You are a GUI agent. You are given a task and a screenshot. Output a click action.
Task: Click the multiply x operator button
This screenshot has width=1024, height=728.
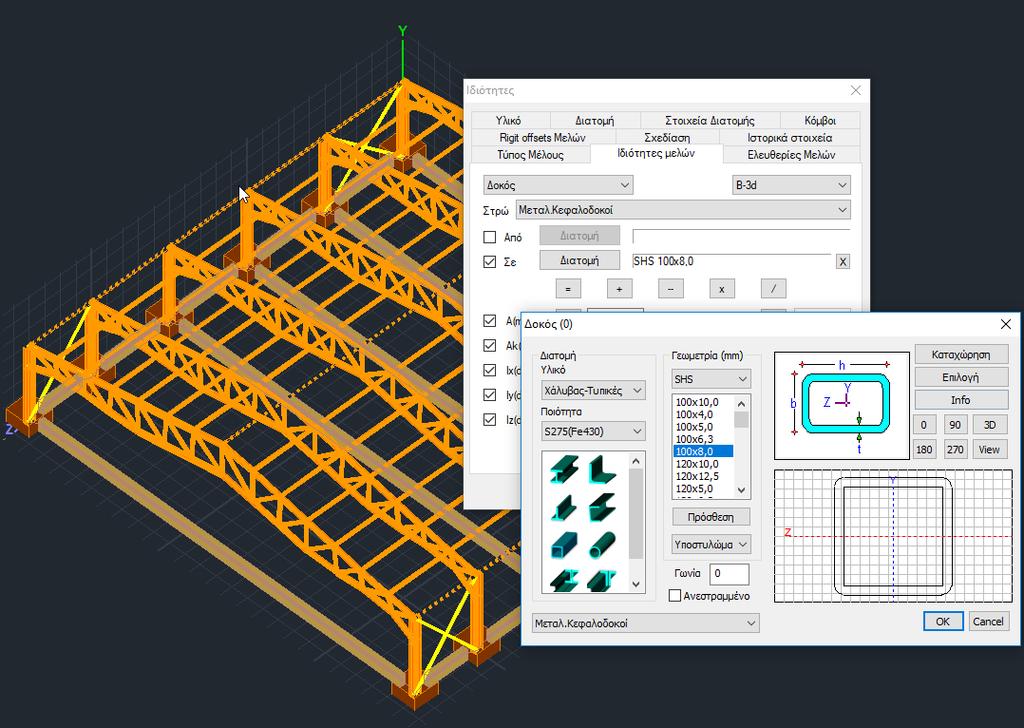[722, 289]
